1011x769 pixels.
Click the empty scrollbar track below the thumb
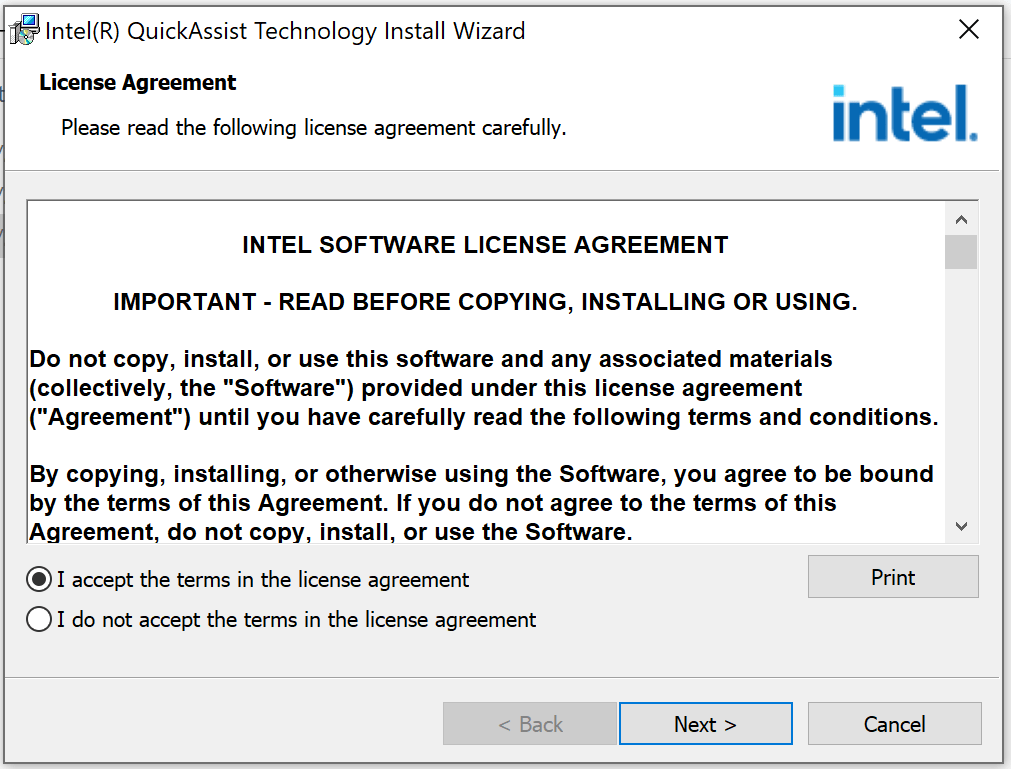point(961,400)
